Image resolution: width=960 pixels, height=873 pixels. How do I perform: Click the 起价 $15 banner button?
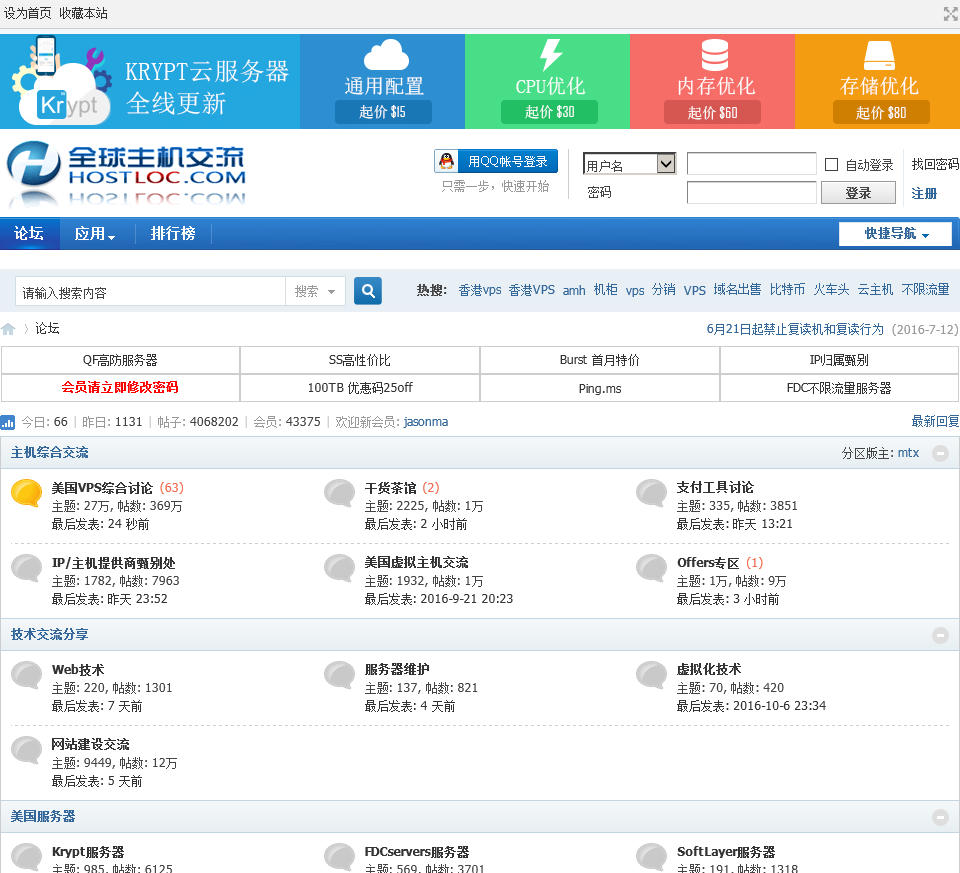point(383,112)
